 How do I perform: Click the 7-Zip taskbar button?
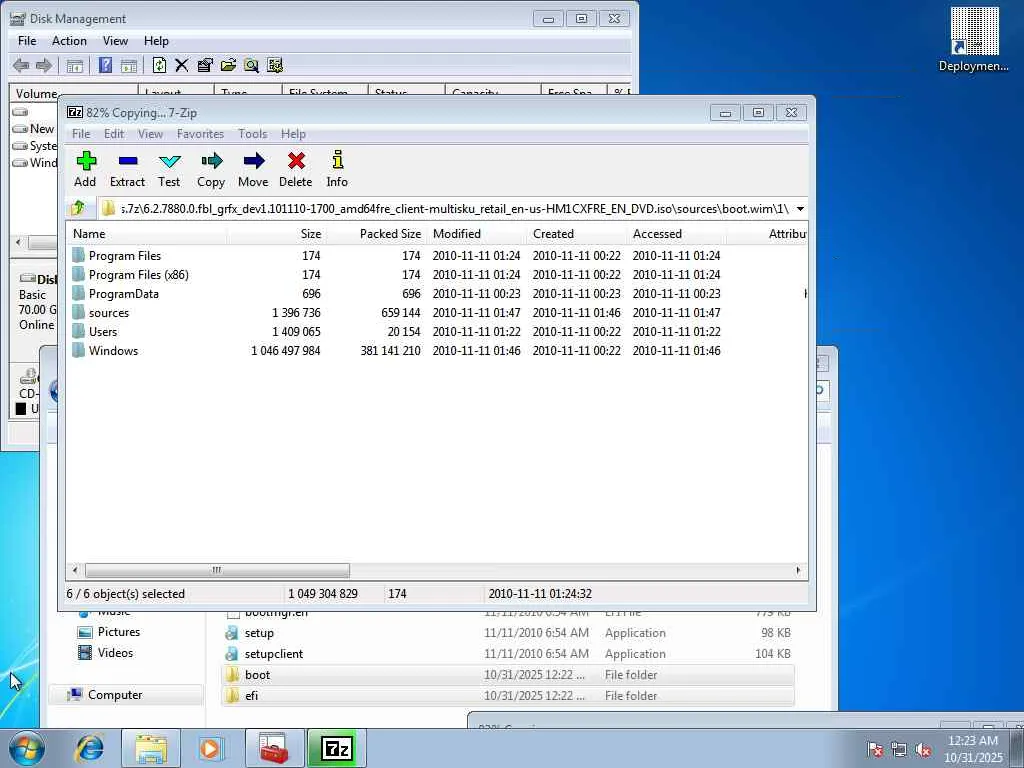coord(336,748)
